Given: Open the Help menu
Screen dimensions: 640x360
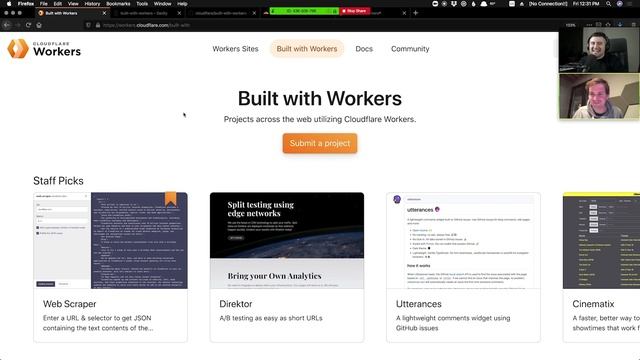Looking at the screenshot, I should pyautogui.click(x=182, y=4).
